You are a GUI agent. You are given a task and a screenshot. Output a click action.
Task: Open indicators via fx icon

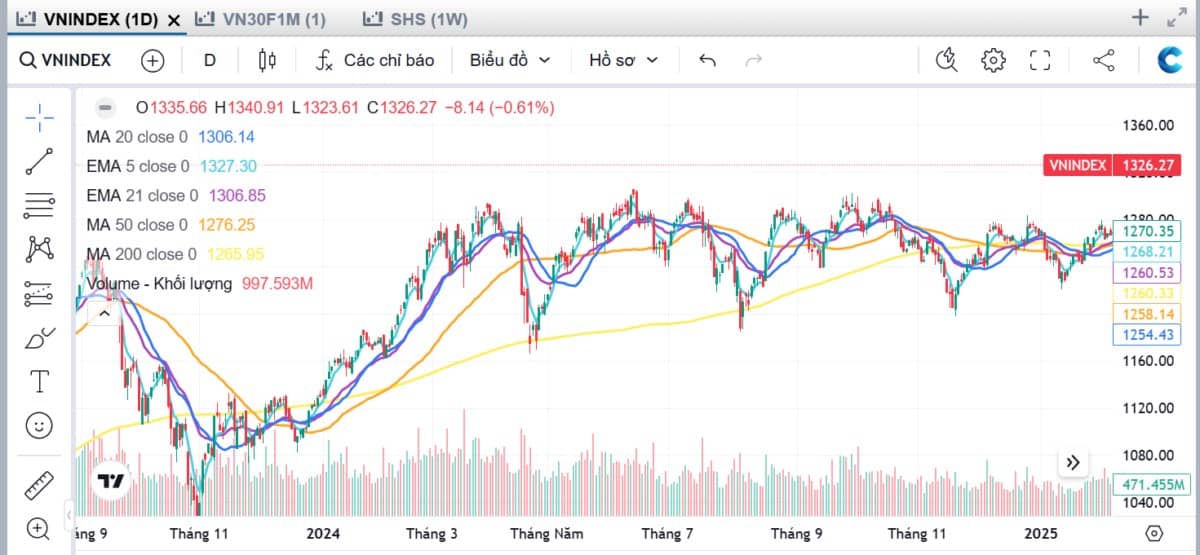tap(324, 60)
